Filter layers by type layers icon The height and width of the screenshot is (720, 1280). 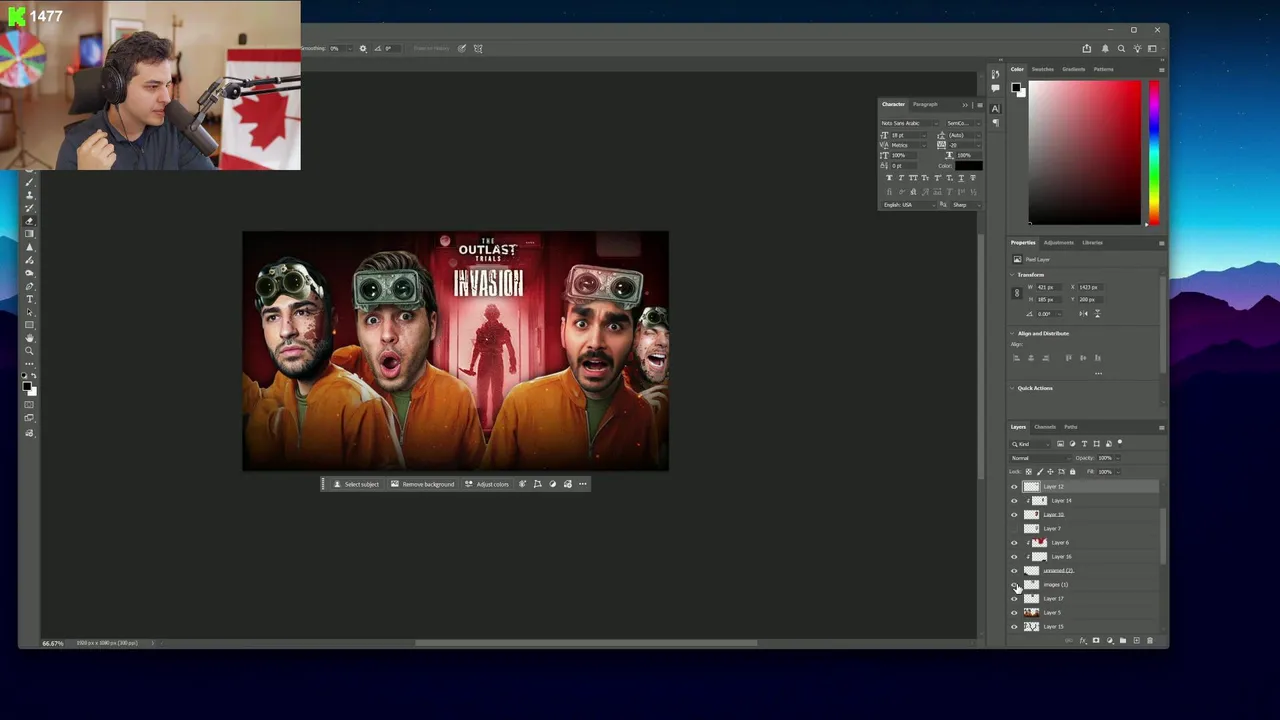1084,444
